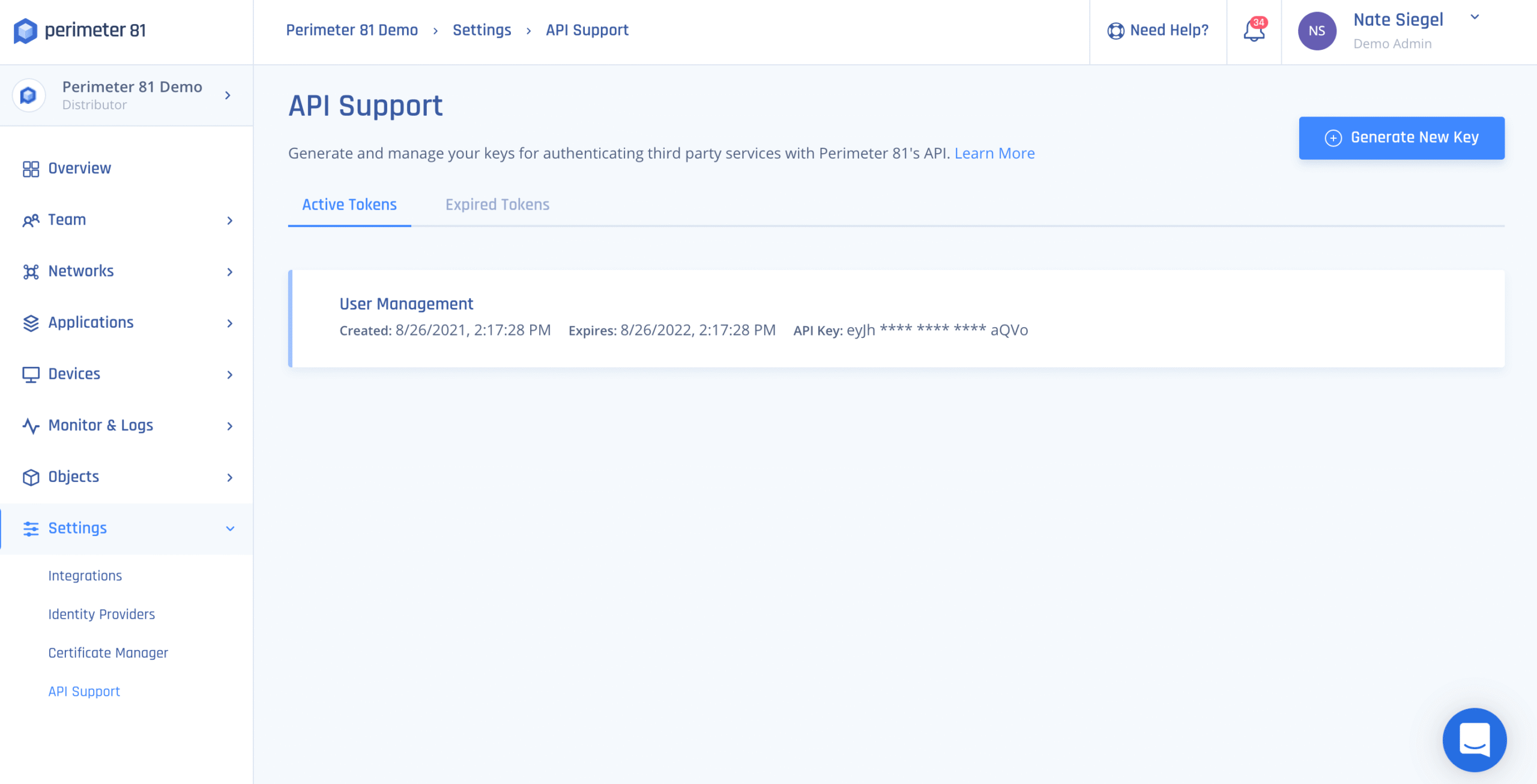
Task: Open the chat support bubble
Action: (x=1475, y=740)
